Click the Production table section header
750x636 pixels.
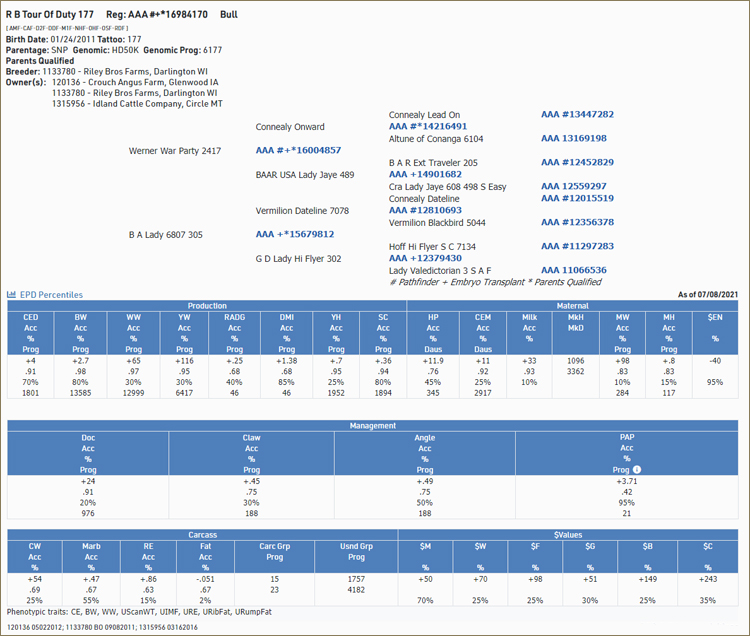pyautogui.click(x=207, y=307)
